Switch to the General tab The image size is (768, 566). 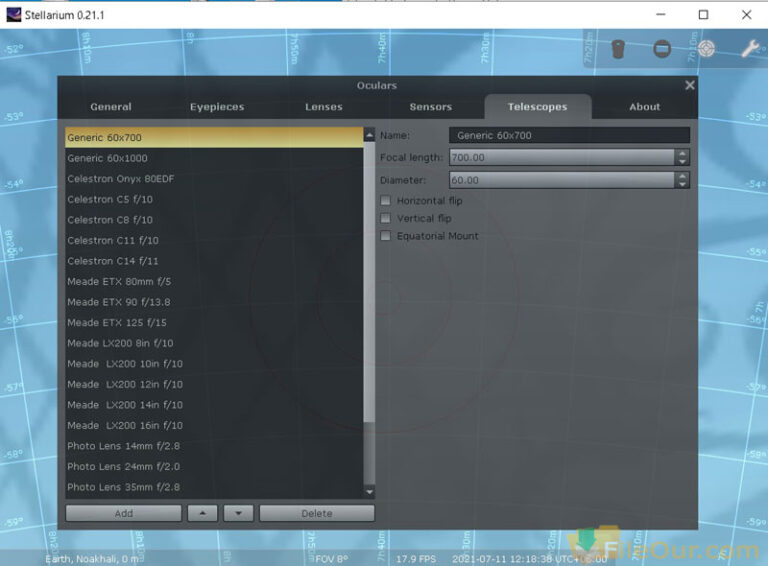point(111,107)
